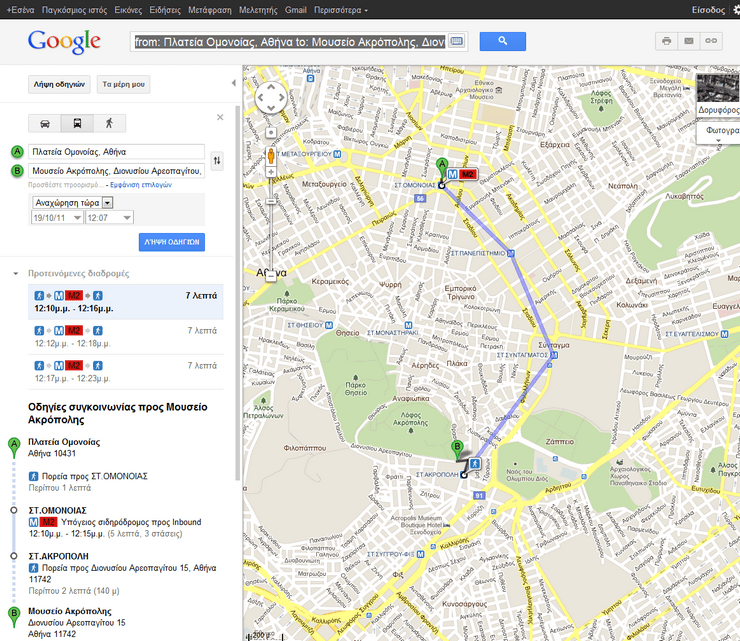Click ΣΤ.ΘΗΣΕΙΟΥ metro station icon
The image size is (740, 641).
click(329, 325)
